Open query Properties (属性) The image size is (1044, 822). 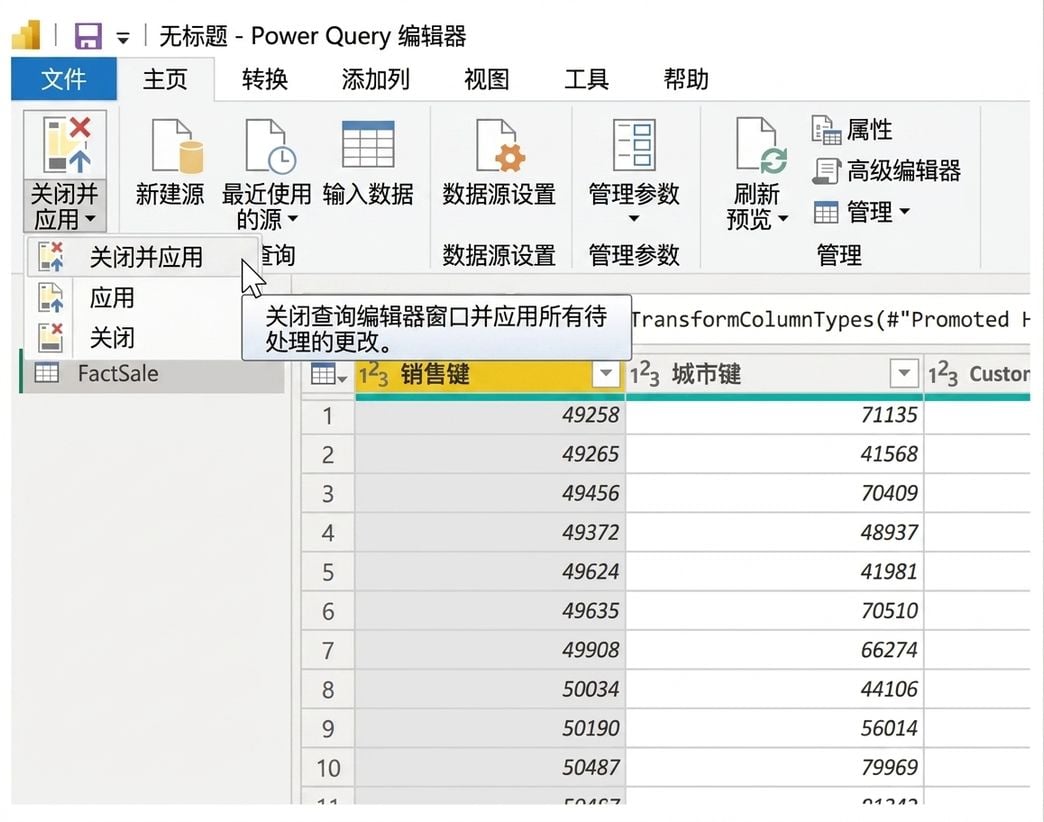[852, 130]
